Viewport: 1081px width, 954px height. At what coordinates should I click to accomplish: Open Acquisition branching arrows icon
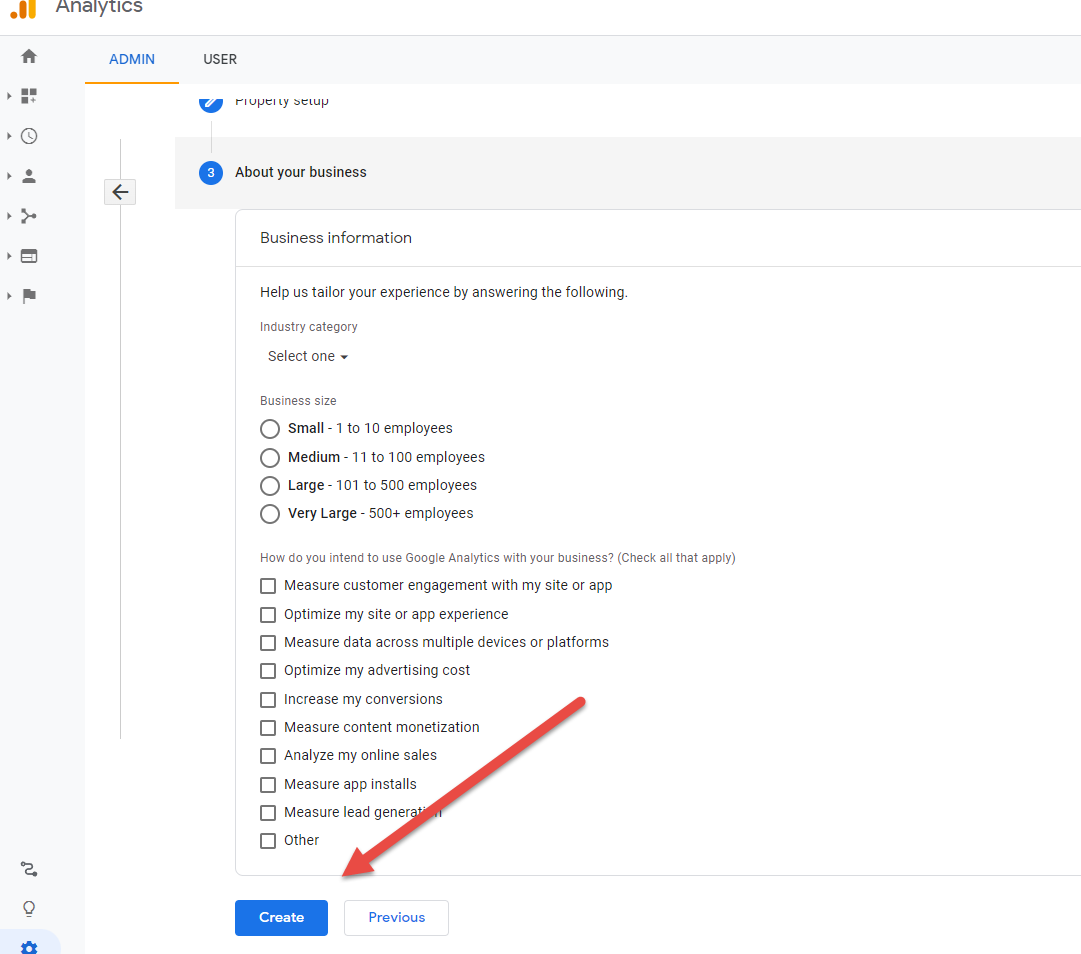click(29, 216)
